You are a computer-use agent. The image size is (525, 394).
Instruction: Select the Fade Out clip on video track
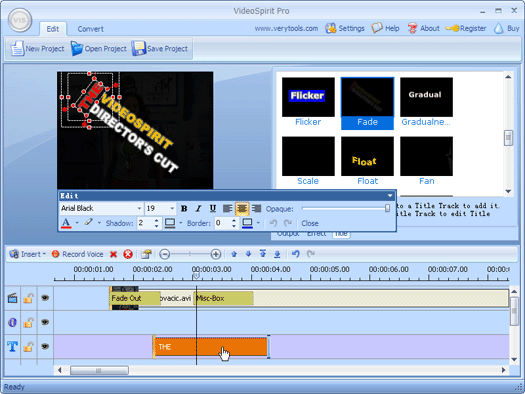pyautogui.click(x=135, y=298)
